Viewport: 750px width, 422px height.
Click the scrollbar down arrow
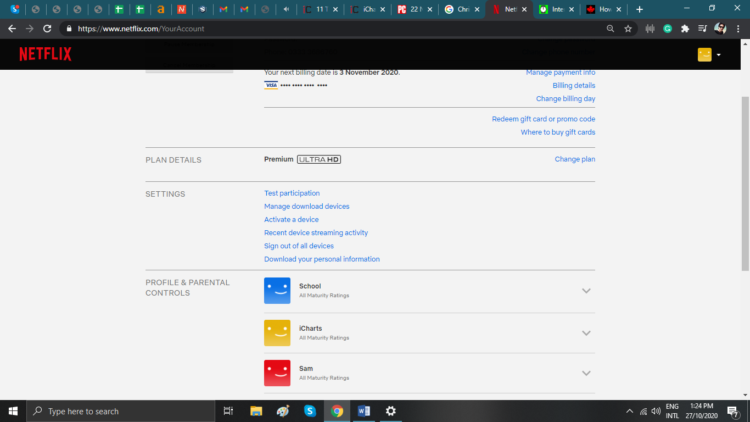[745, 395]
